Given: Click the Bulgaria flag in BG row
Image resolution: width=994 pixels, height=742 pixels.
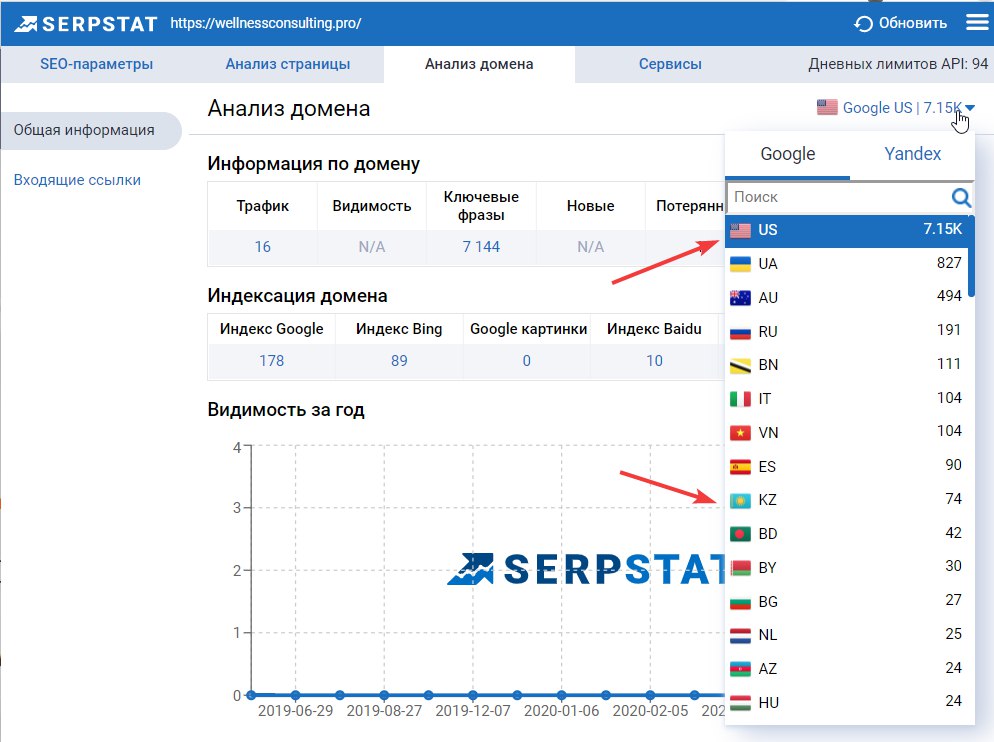Looking at the screenshot, I should coord(740,602).
